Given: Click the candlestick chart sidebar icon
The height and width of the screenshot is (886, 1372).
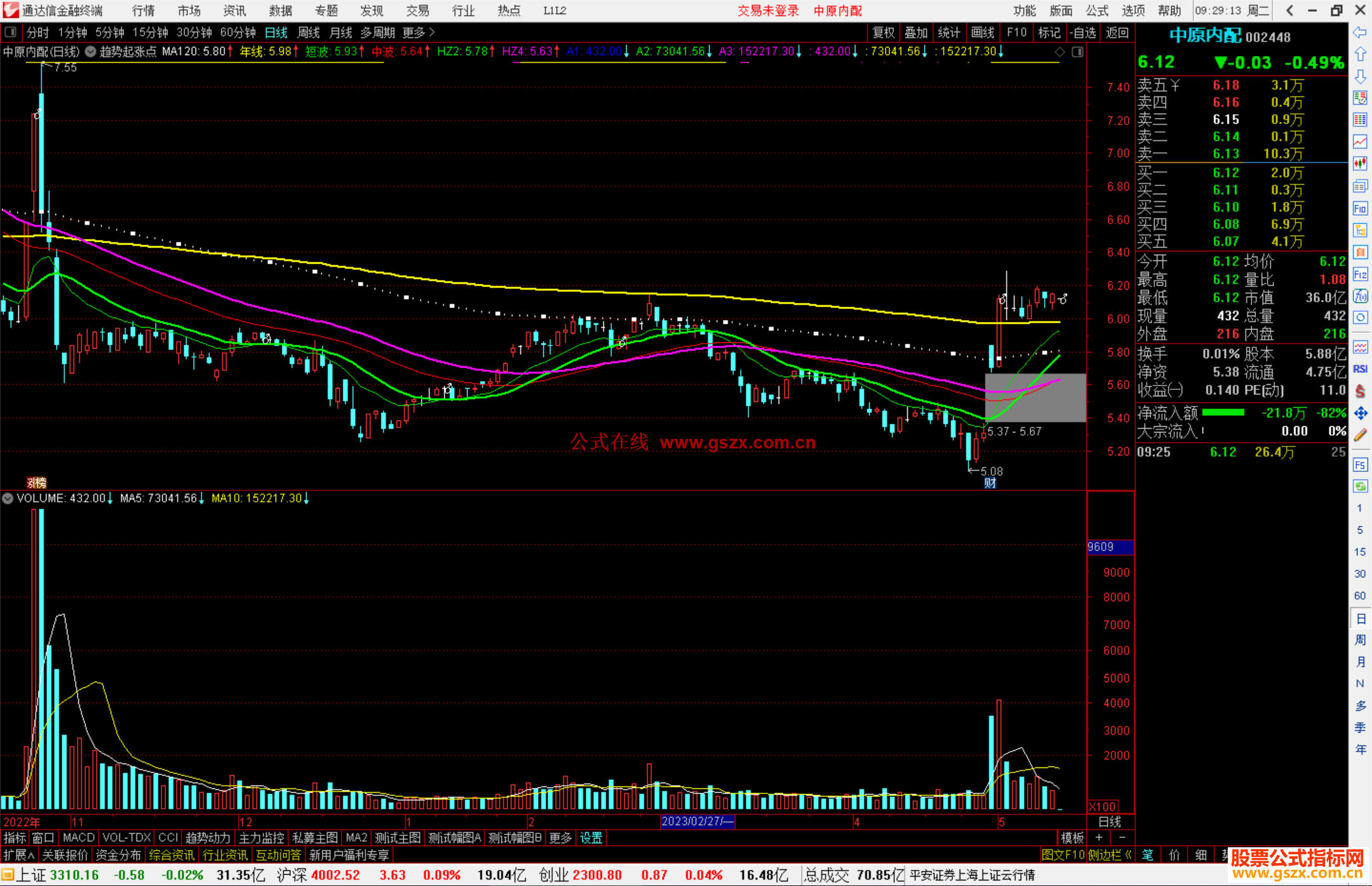Looking at the screenshot, I should pyautogui.click(x=1360, y=163).
